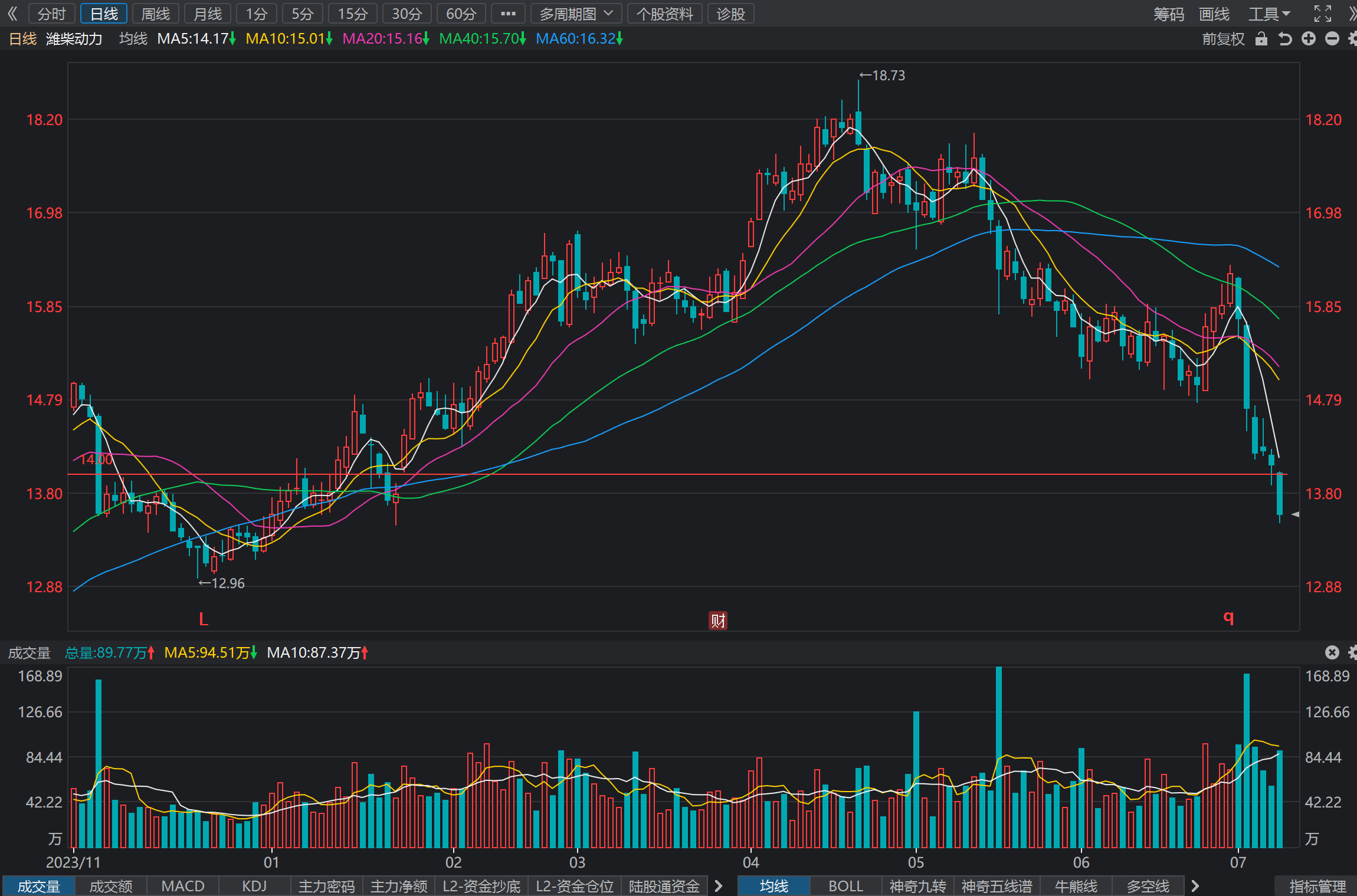
Task: Select the BOLL overlay tab
Action: point(845,886)
